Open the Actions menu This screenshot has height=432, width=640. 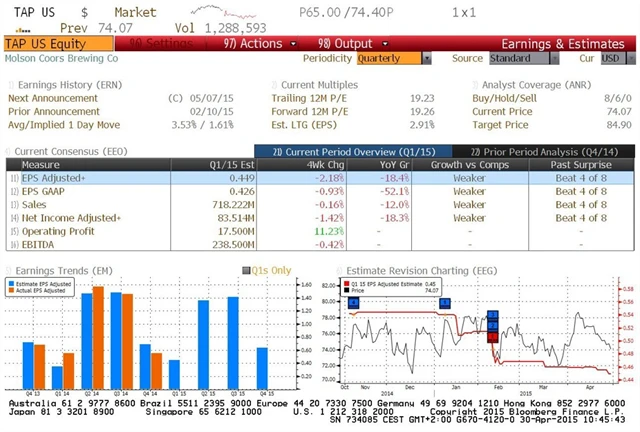tap(252, 44)
